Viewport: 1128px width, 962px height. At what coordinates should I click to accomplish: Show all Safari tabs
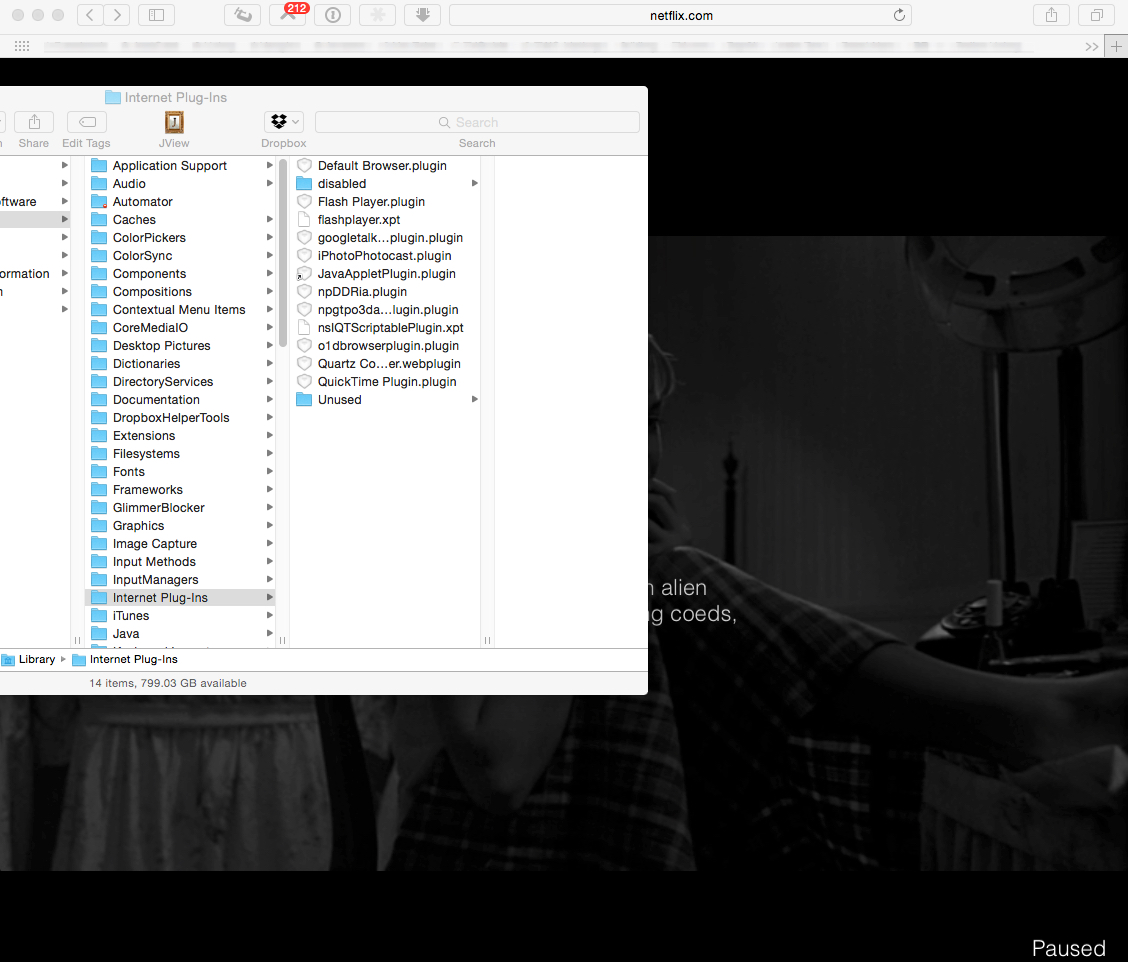coord(1096,15)
